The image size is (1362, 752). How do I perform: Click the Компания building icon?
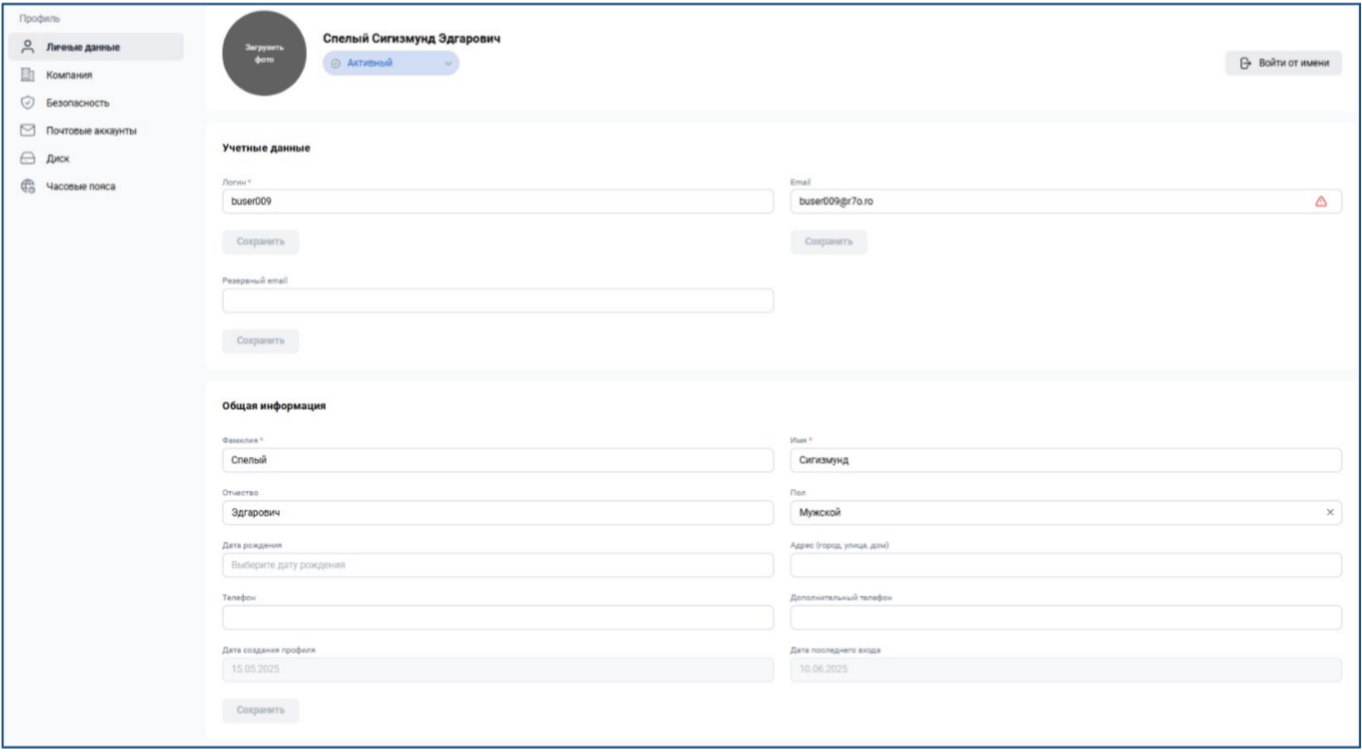click(x=29, y=74)
